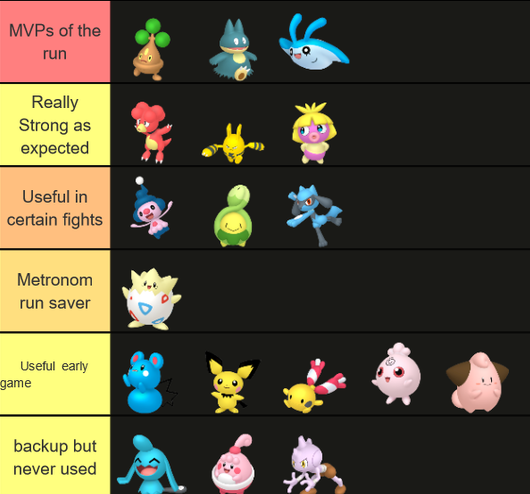Click the yellow Elekid icon
Screen dimensions: 530x494
click(233, 144)
